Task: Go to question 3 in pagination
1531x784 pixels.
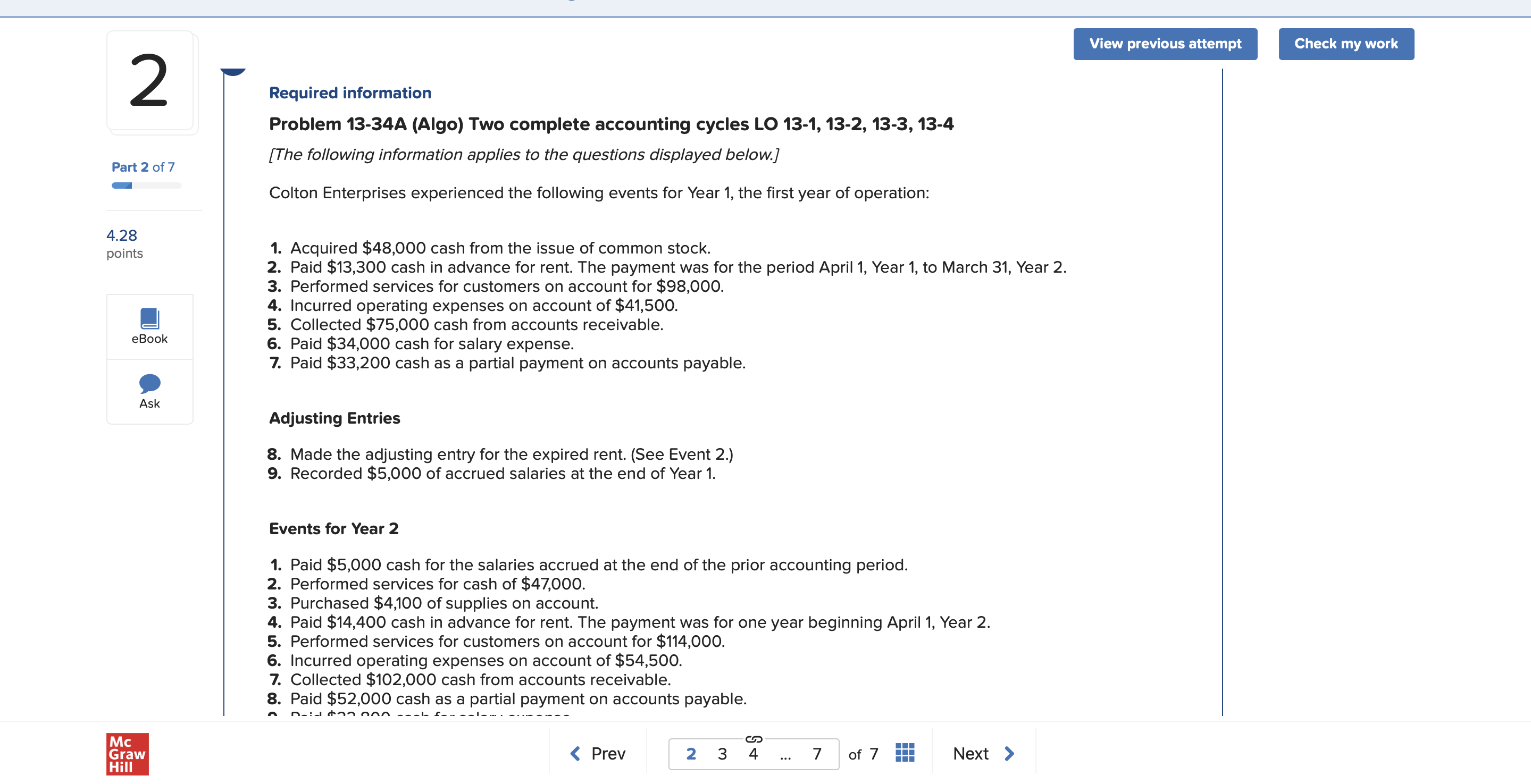Action: (722, 754)
